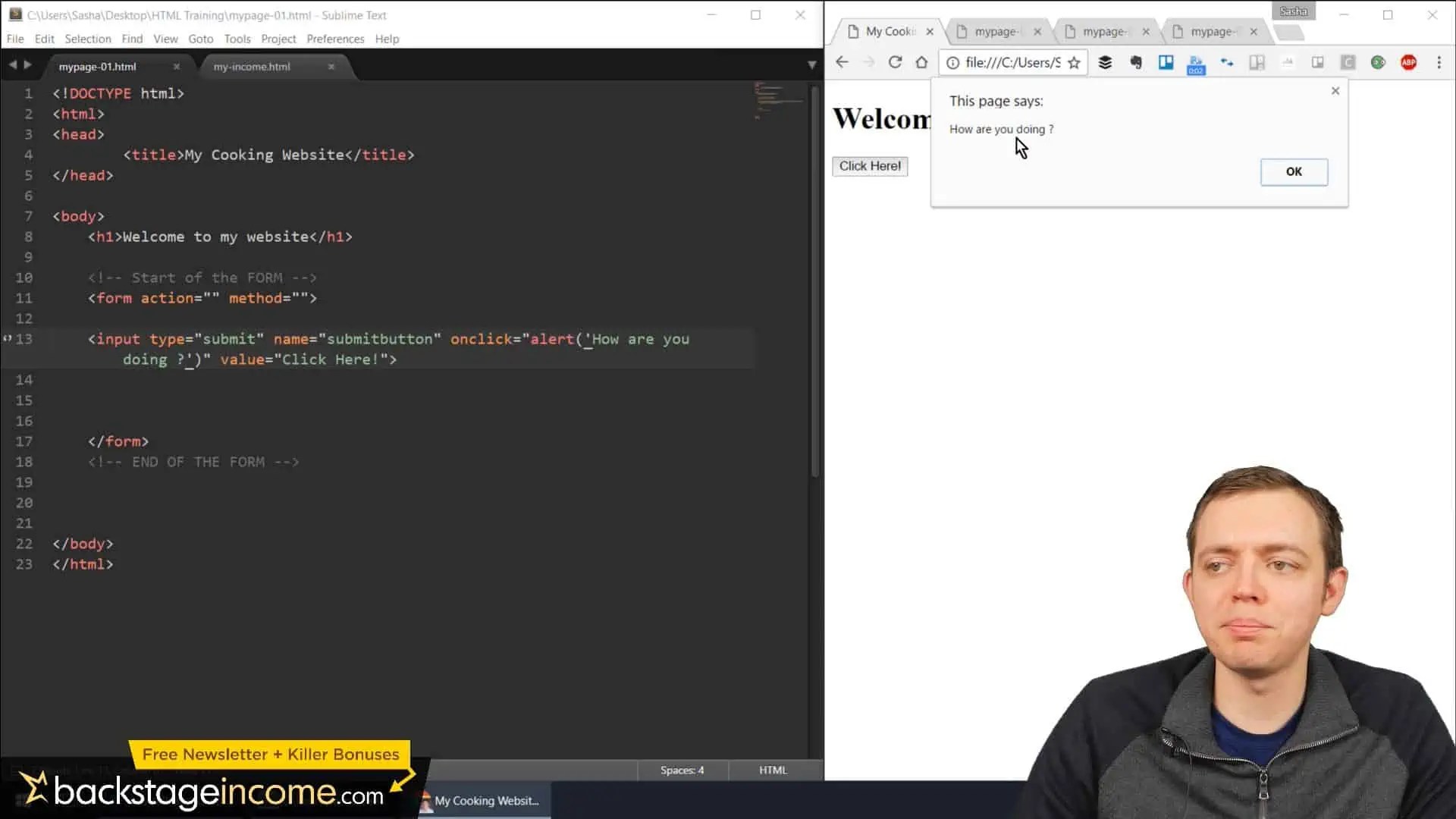Bookmark page with the star icon
The image size is (1456, 819).
[x=1074, y=63]
